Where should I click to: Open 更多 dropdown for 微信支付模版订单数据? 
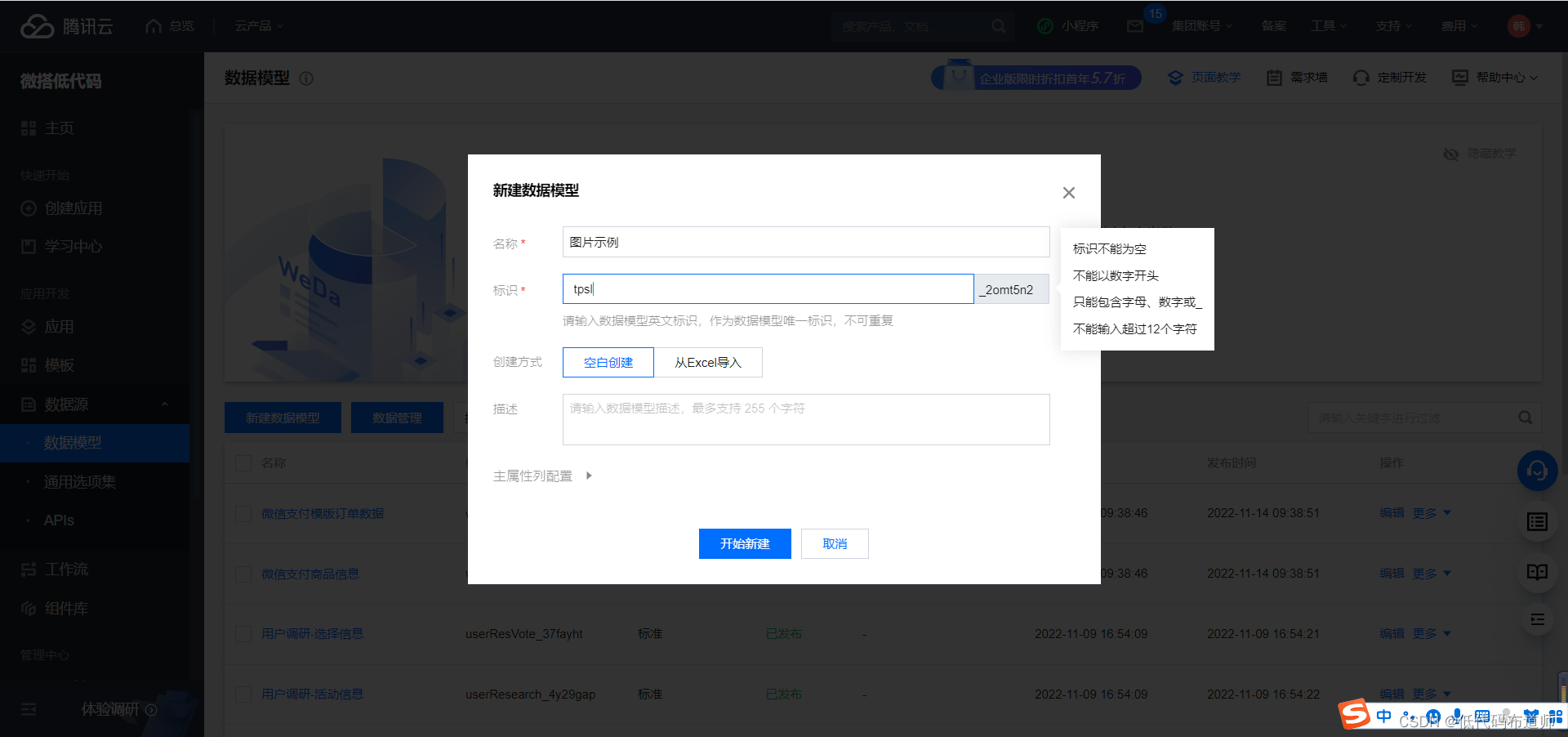click(x=1432, y=513)
